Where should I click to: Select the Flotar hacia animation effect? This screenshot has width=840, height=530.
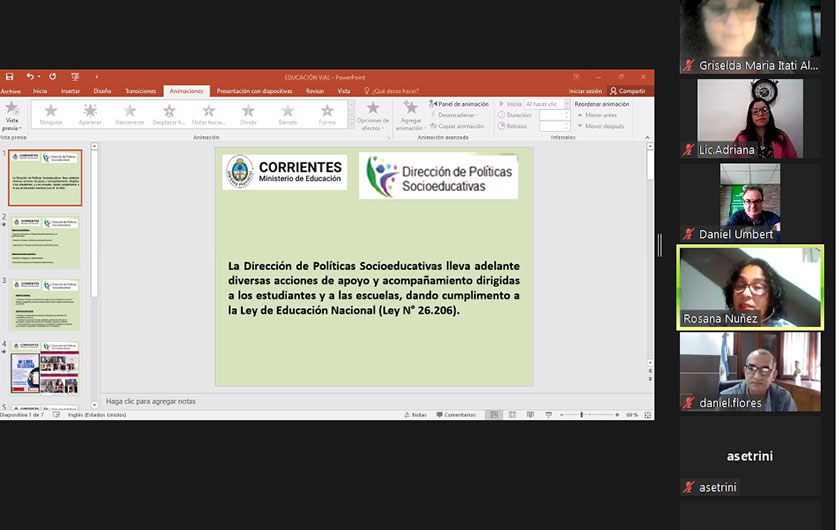[208, 114]
